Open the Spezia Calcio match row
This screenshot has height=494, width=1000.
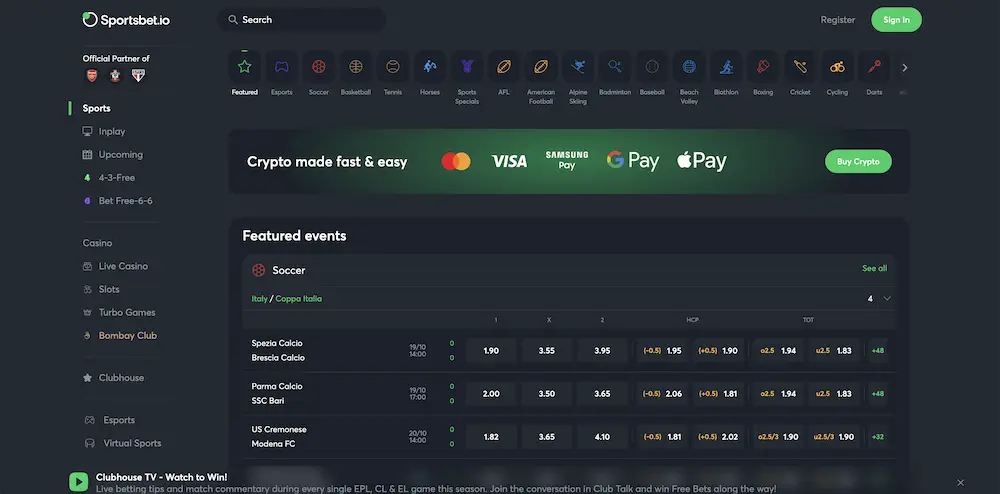click(x=570, y=351)
